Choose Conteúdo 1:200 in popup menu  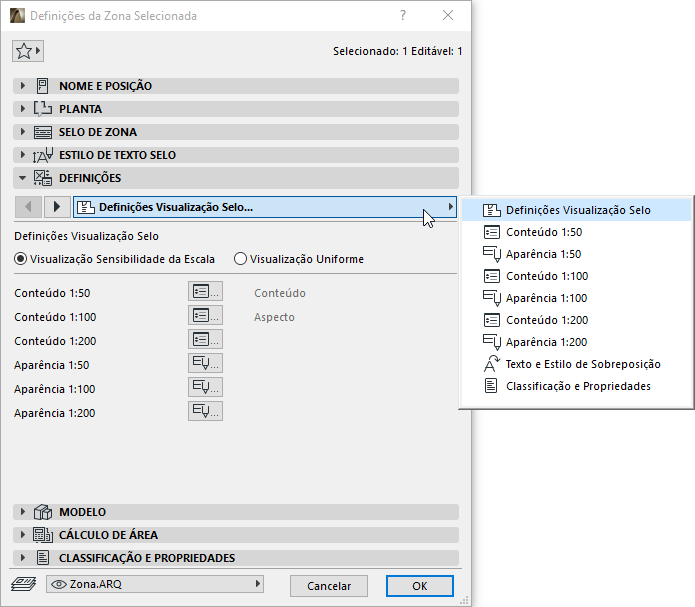point(576,320)
